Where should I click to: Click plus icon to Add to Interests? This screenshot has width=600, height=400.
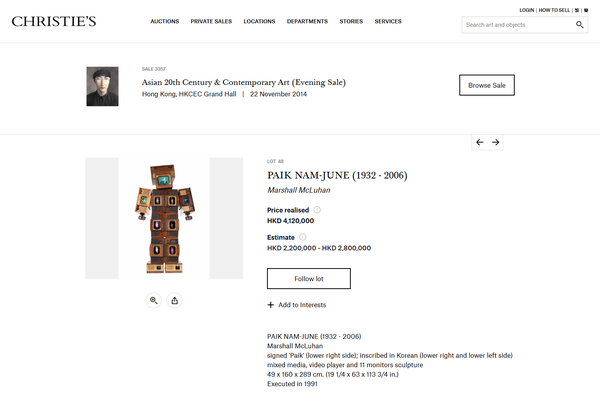click(x=271, y=305)
